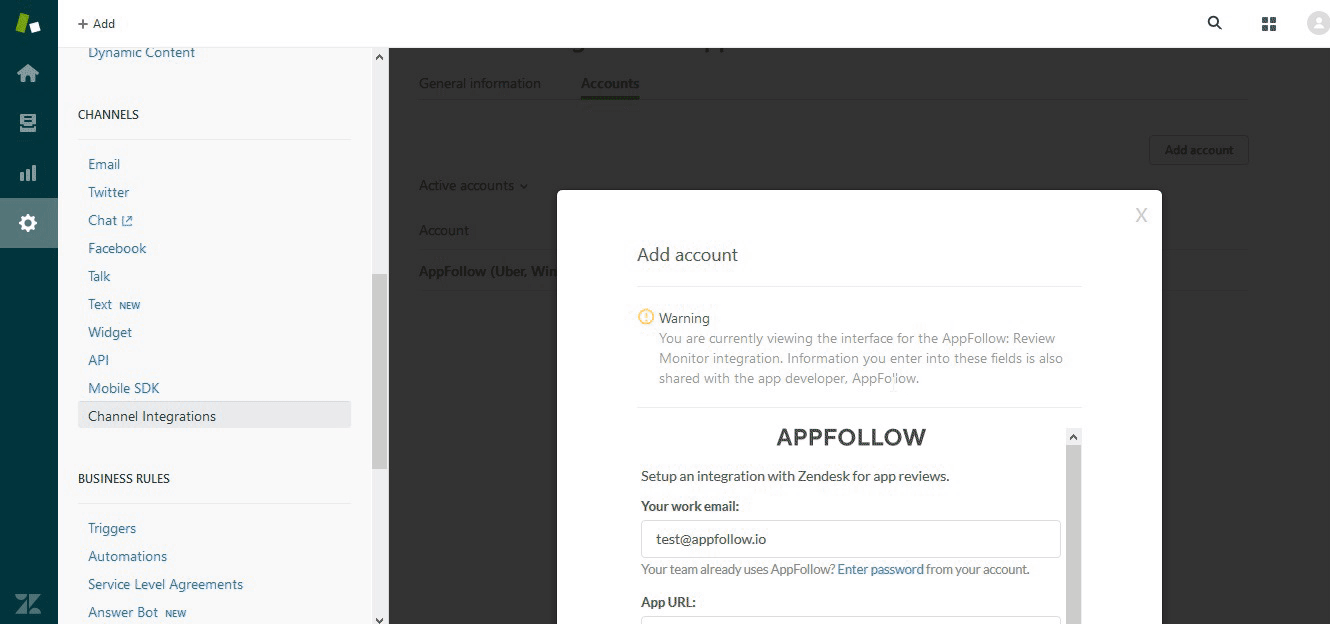This screenshot has height=624, width=1330.
Task: Click the dialog form scroll up arrow
Action: (x=1074, y=437)
